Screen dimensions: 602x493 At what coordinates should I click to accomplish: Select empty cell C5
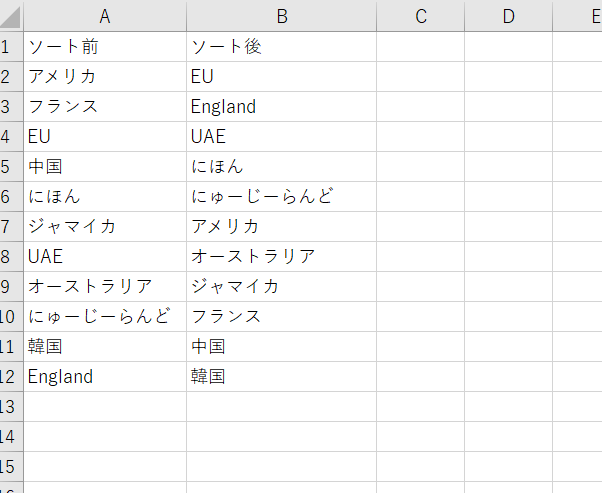tap(420, 166)
